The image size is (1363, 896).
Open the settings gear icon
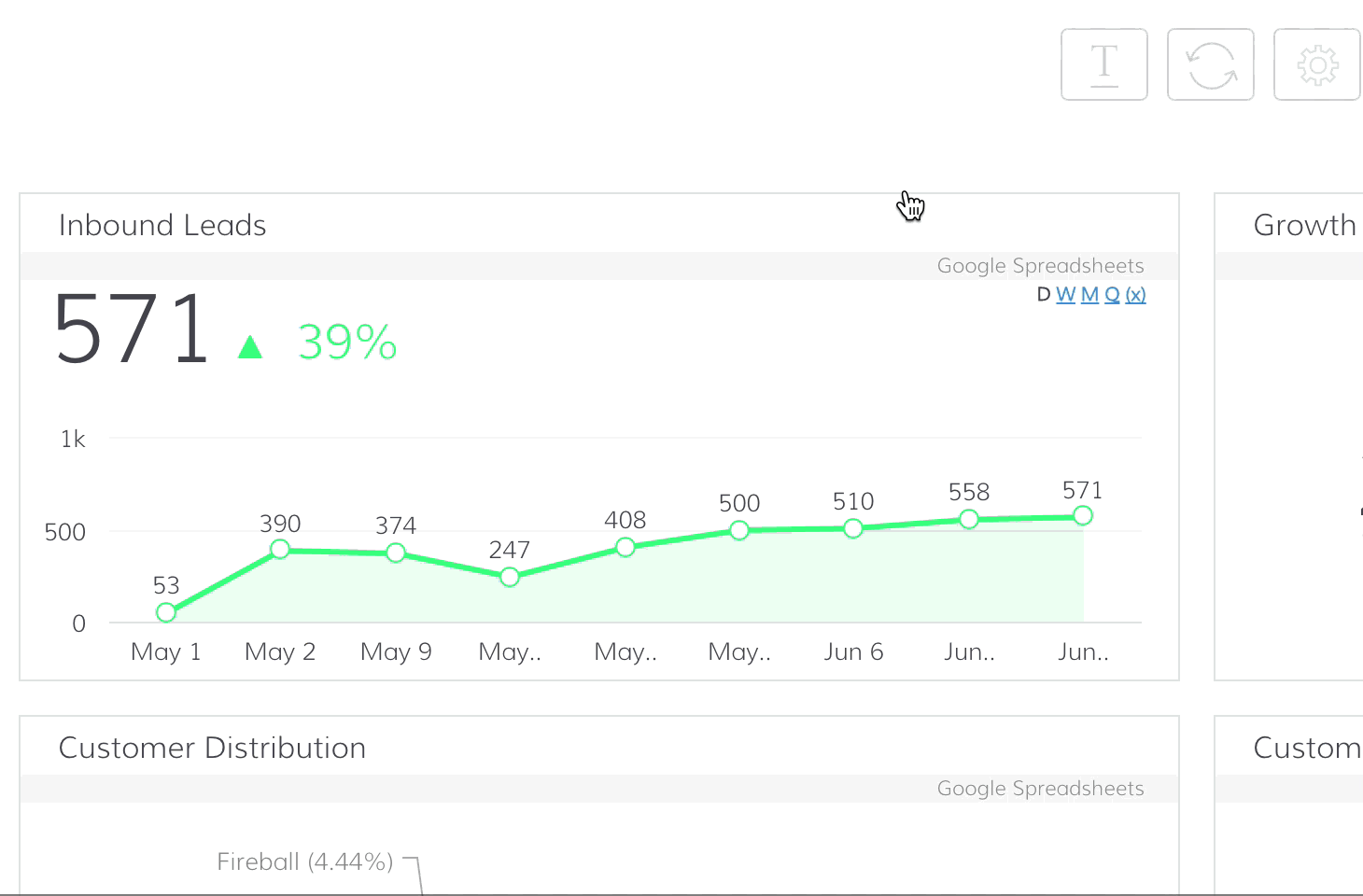(x=1316, y=64)
